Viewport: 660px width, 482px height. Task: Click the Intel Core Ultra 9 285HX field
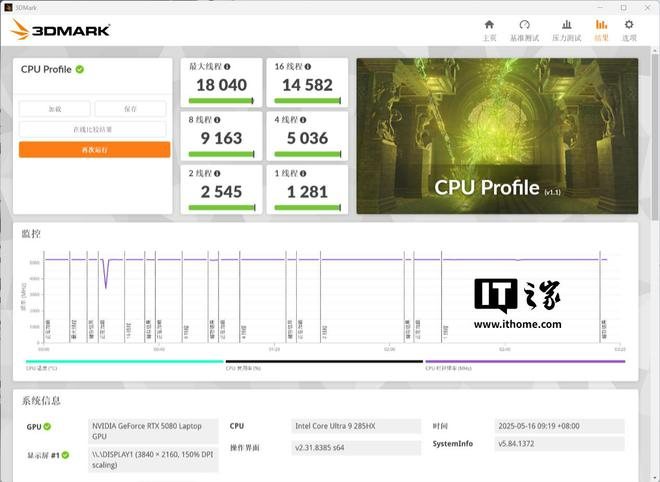coord(356,426)
